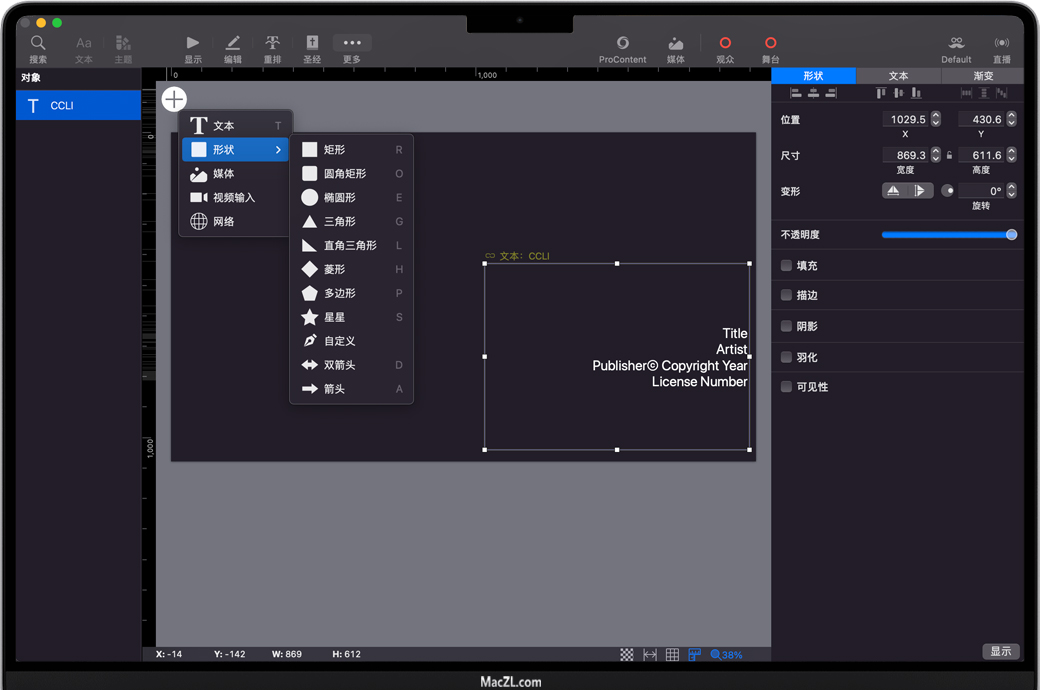
Task: Enable the 阴影 shadow checkbox
Action: 787,326
